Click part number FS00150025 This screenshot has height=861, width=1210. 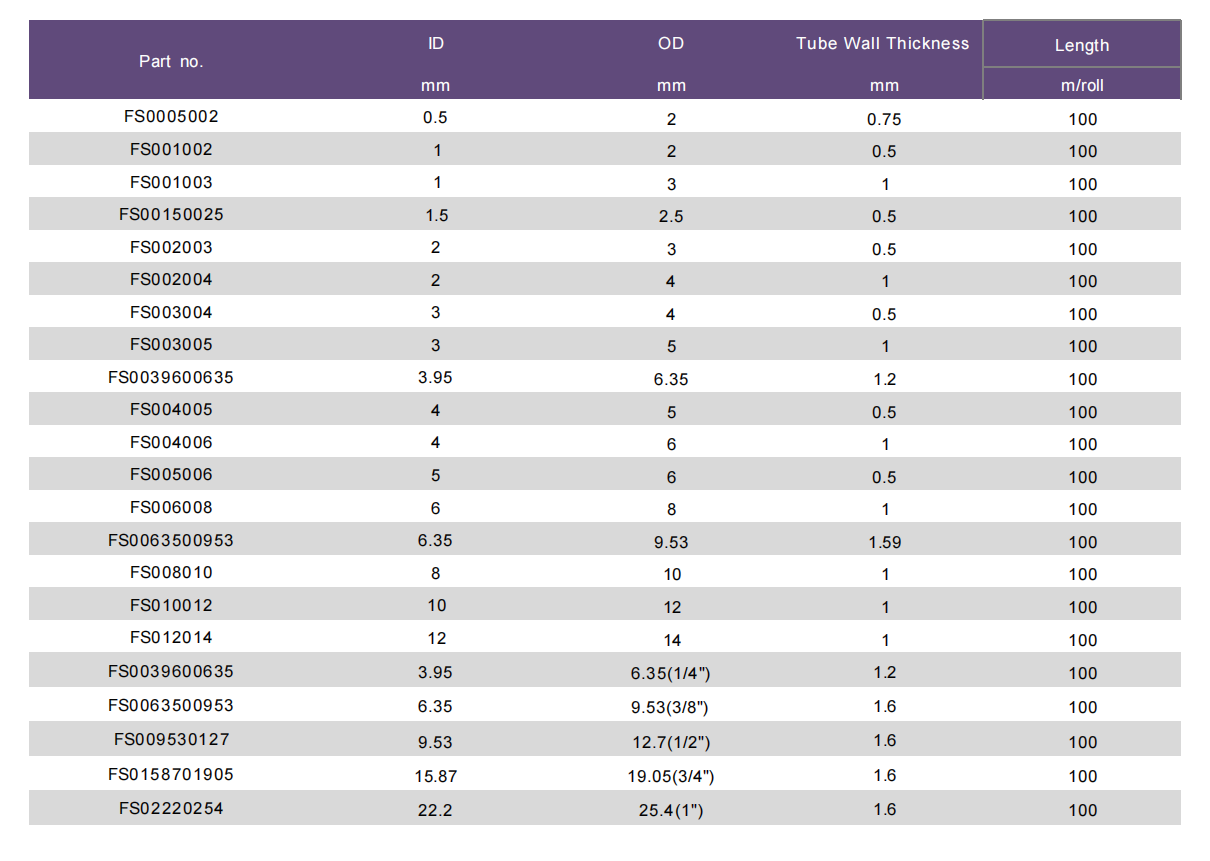click(x=171, y=215)
